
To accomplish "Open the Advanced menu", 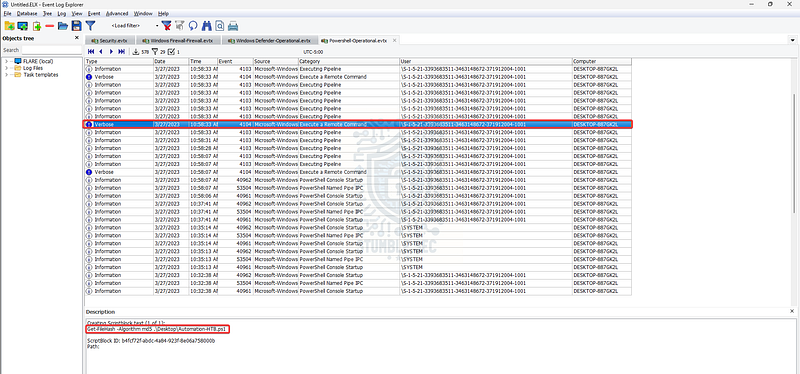I will pos(117,13).
